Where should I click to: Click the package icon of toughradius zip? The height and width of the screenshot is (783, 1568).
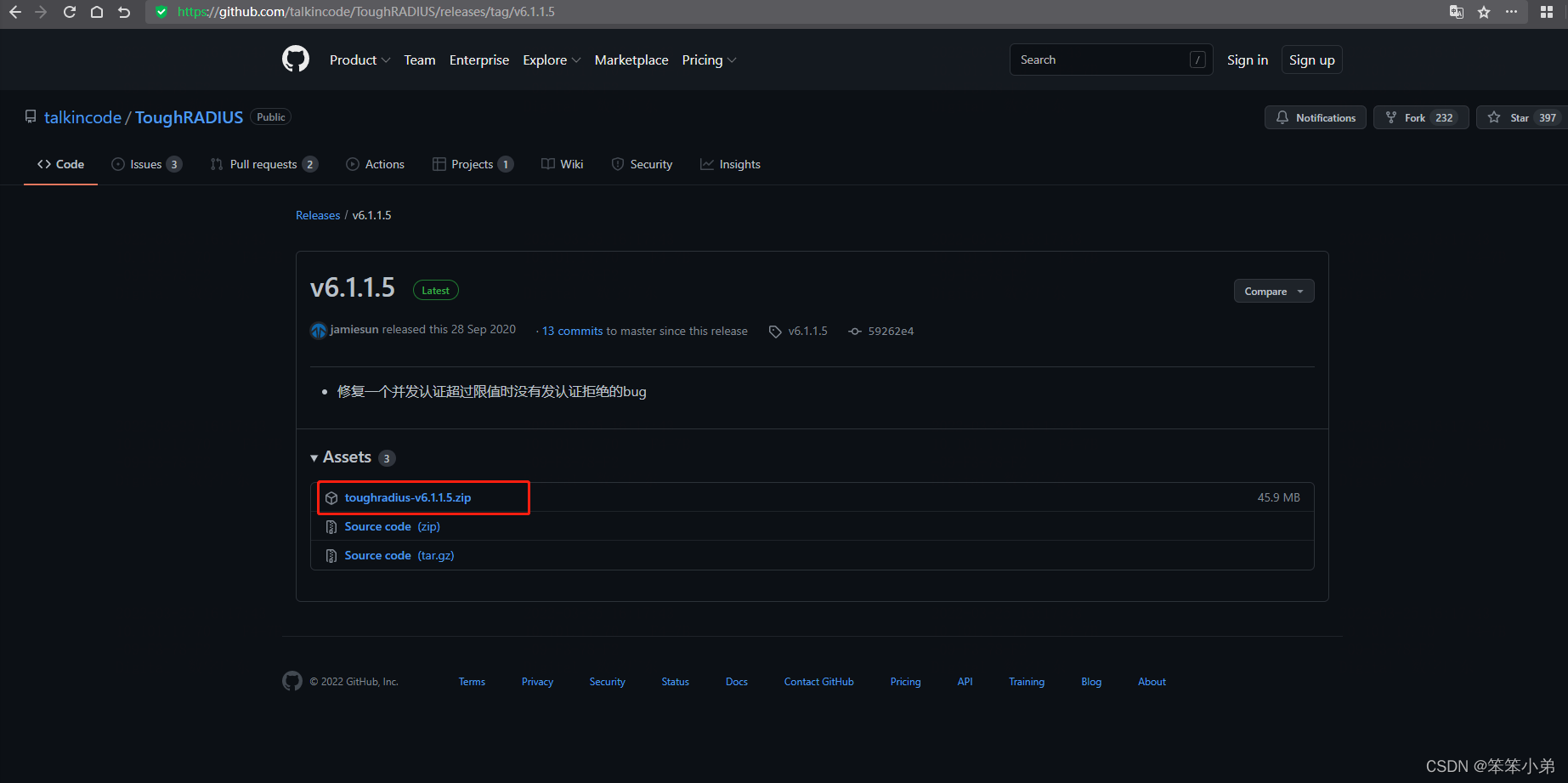tap(331, 498)
